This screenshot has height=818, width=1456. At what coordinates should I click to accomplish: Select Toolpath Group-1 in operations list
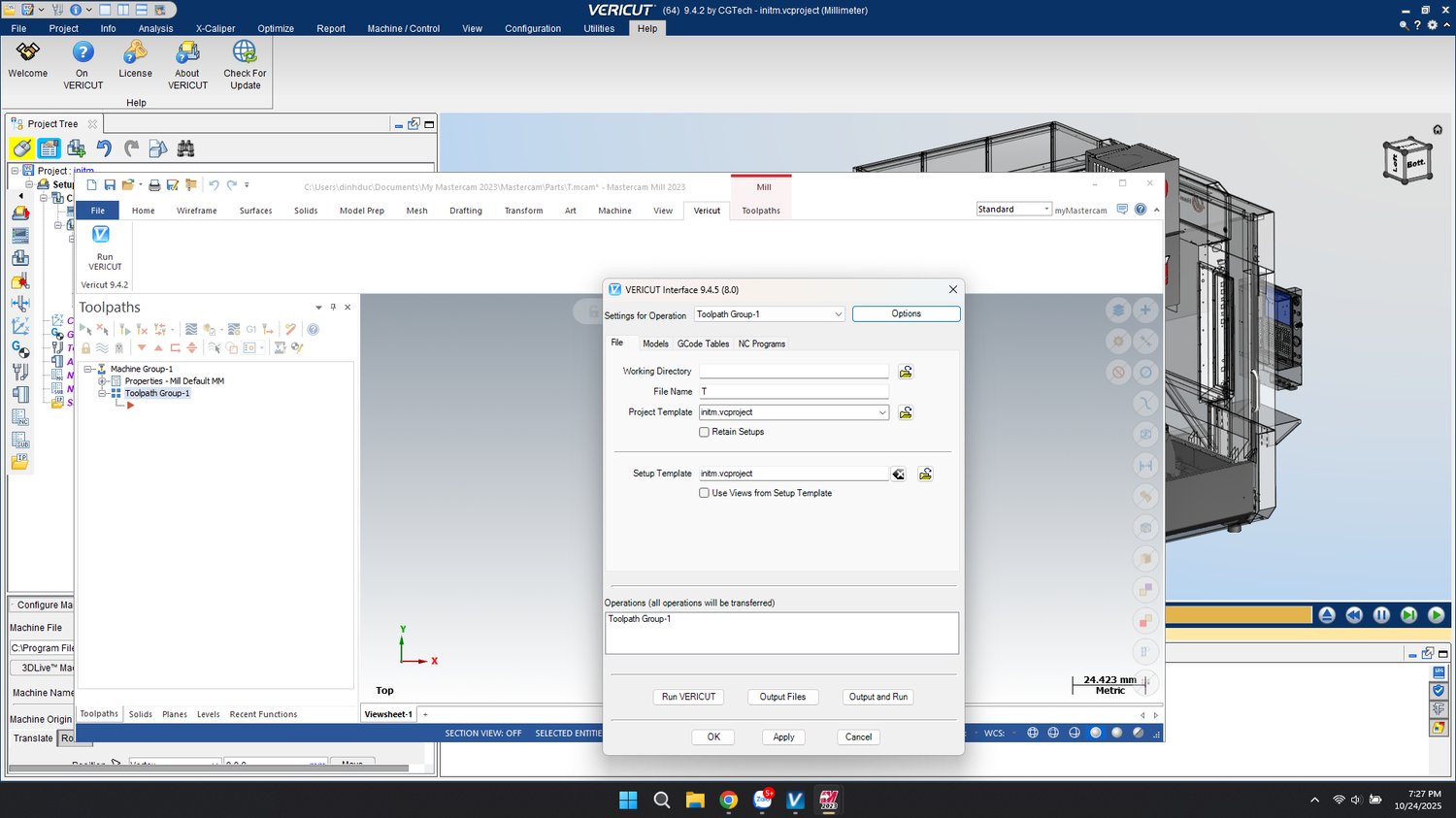click(x=640, y=619)
